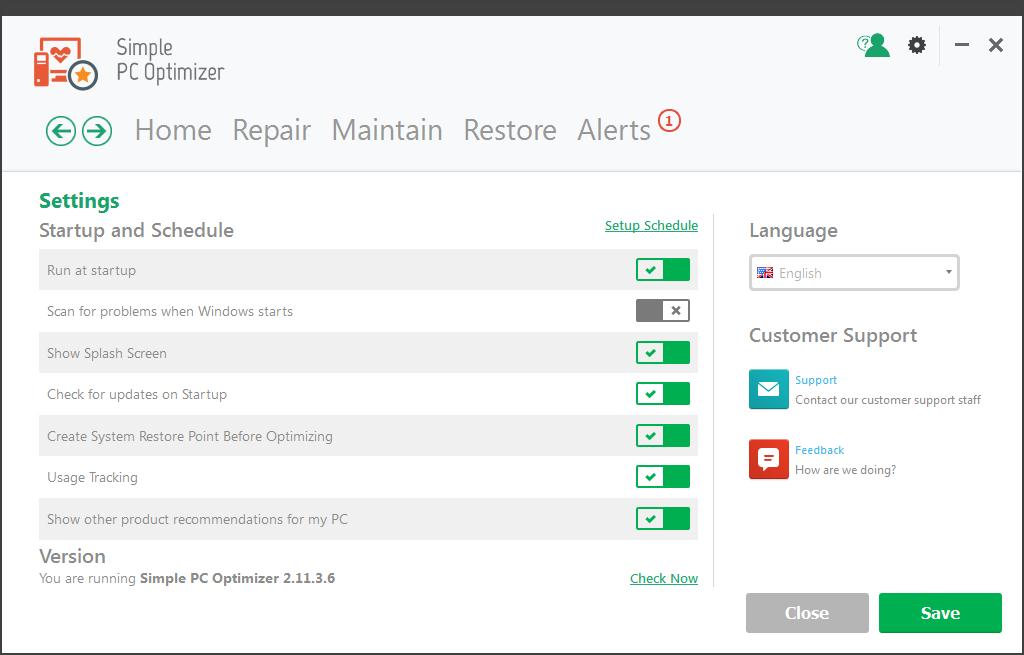Open the Maintain section
Screen dimensions: 1024x655
(387, 130)
